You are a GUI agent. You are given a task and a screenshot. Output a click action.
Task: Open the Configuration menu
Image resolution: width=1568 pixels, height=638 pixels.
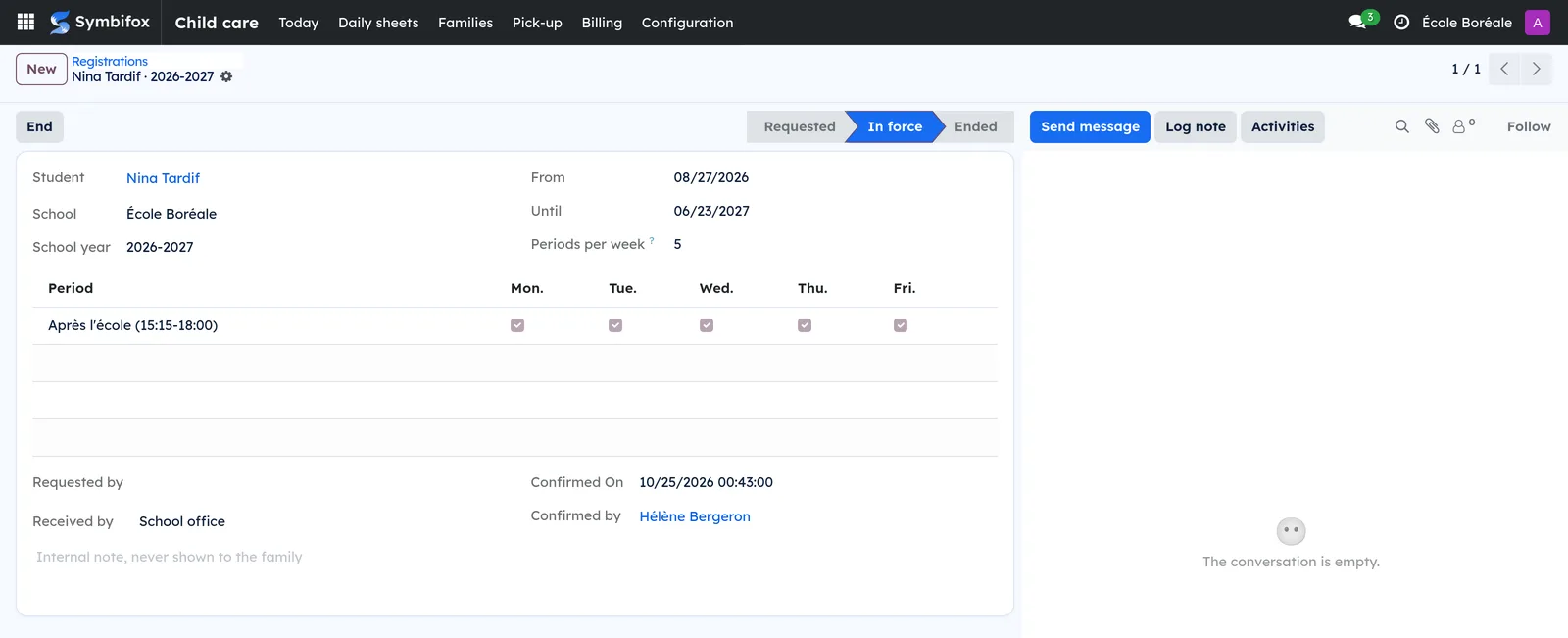pyautogui.click(x=687, y=23)
